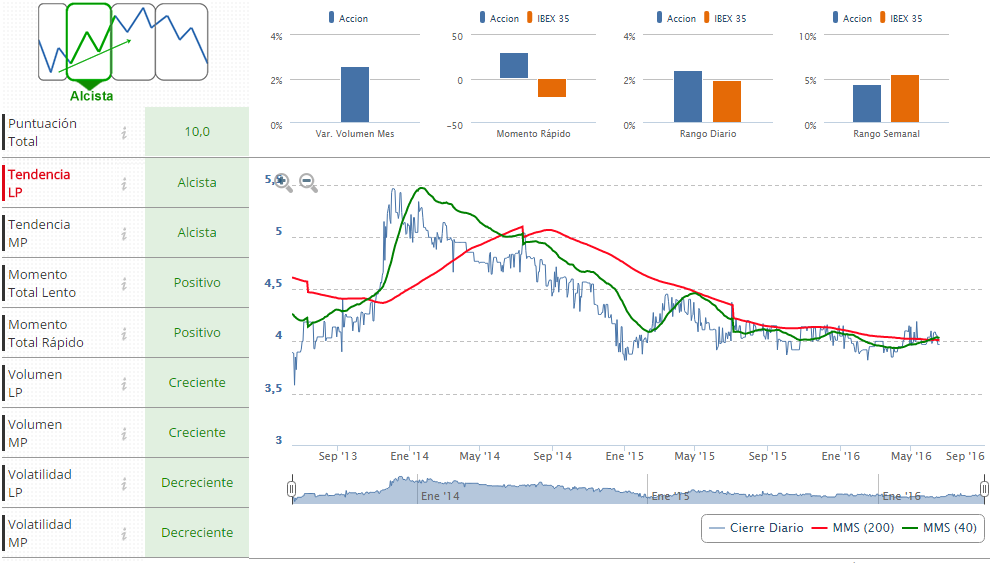The image size is (992, 563).
Task: Click the Tendencia LP info icon
Action: pyautogui.click(x=124, y=183)
